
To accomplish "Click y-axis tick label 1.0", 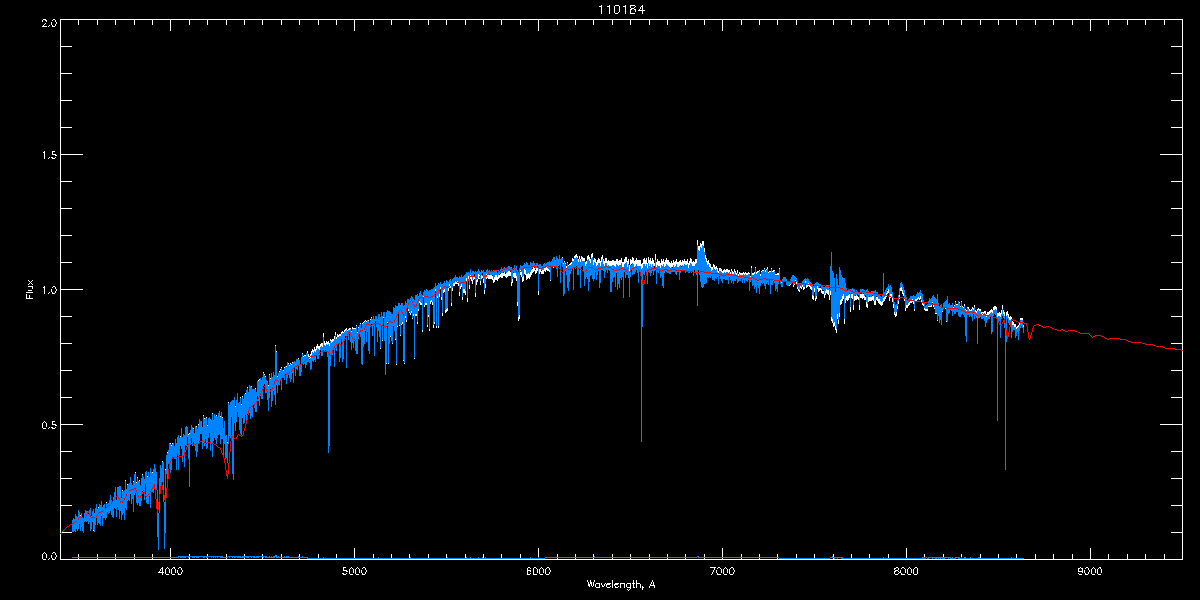I will (x=48, y=290).
